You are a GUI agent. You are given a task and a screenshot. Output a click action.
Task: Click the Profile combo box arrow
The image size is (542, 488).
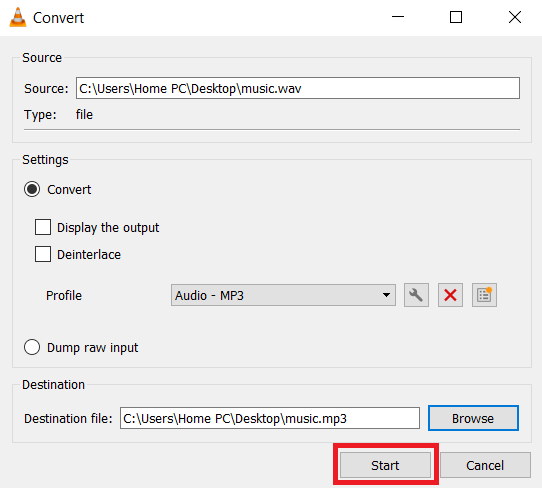click(x=386, y=295)
